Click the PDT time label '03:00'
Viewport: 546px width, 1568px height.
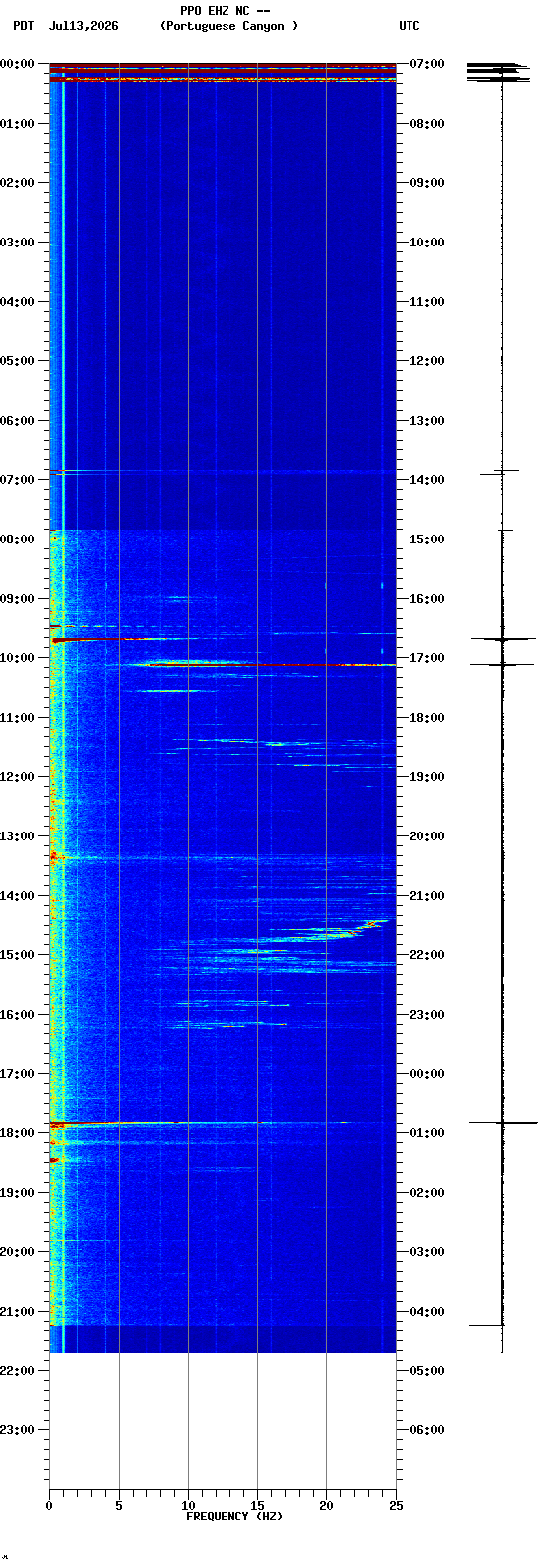click(x=18, y=243)
